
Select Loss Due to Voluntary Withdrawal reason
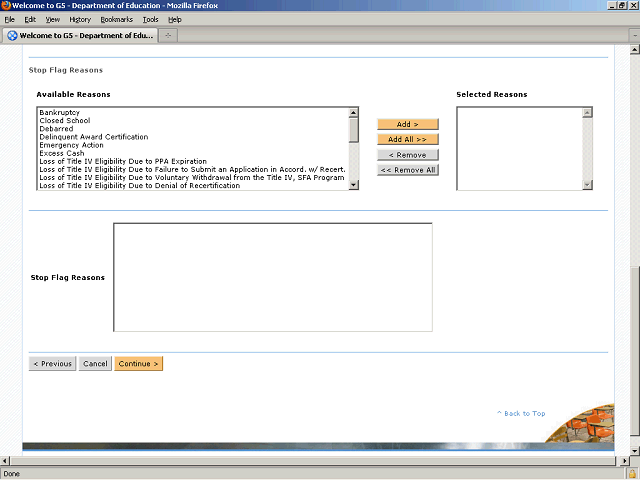(191, 178)
